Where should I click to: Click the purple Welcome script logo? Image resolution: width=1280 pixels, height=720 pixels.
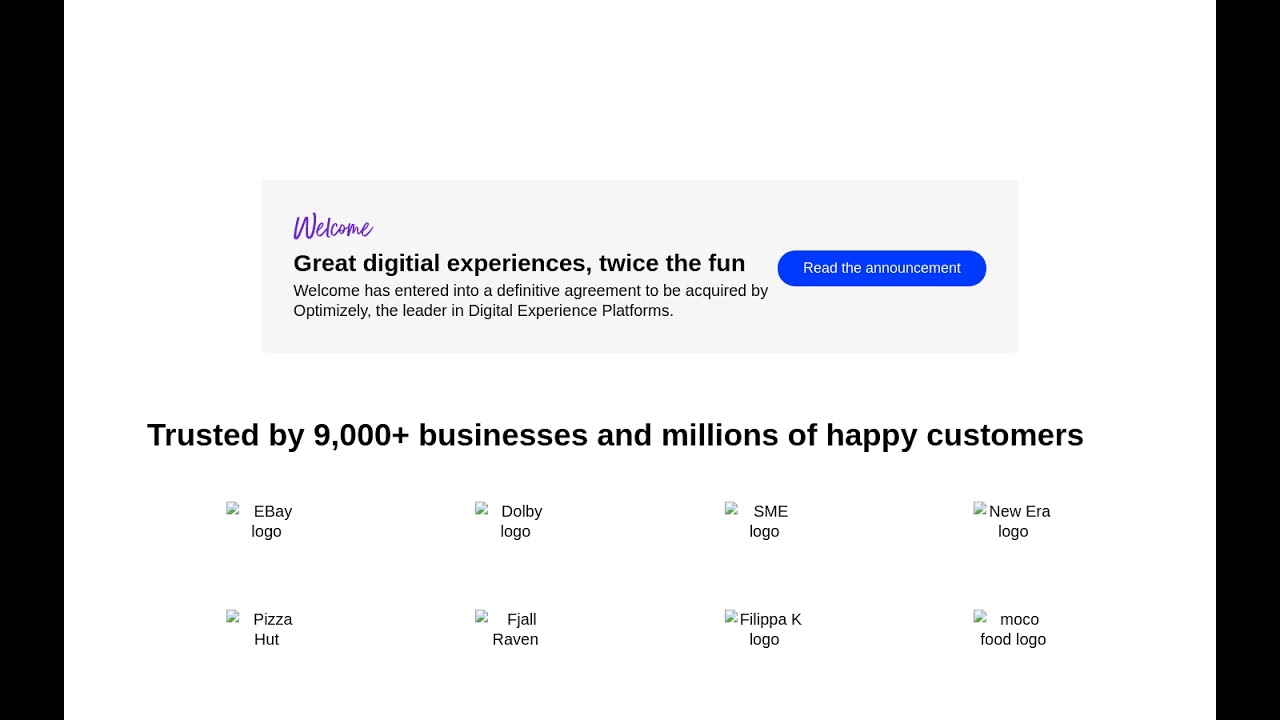pyautogui.click(x=333, y=227)
